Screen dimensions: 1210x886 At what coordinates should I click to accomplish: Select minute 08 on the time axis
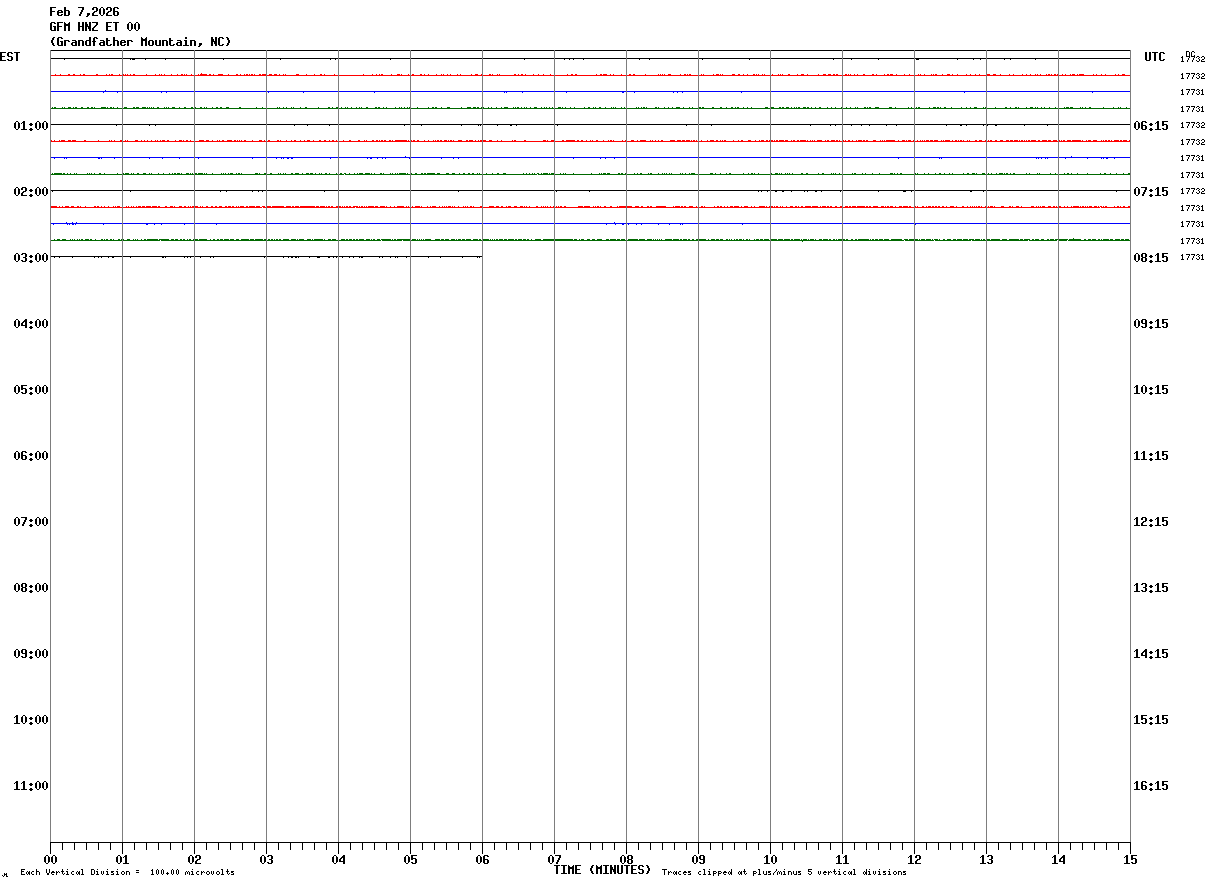pos(626,859)
